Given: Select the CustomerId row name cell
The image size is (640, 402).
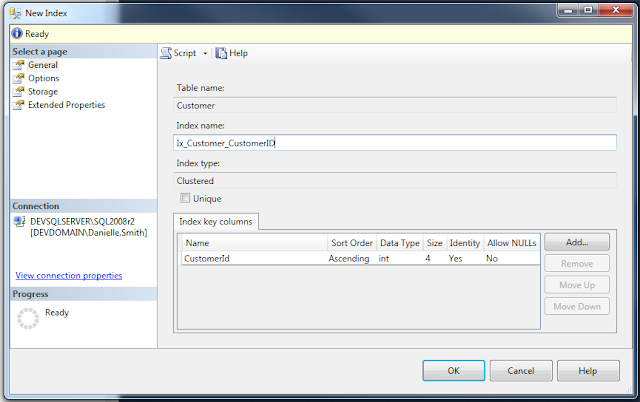Looking at the screenshot, I should click(x=255, y=258).
